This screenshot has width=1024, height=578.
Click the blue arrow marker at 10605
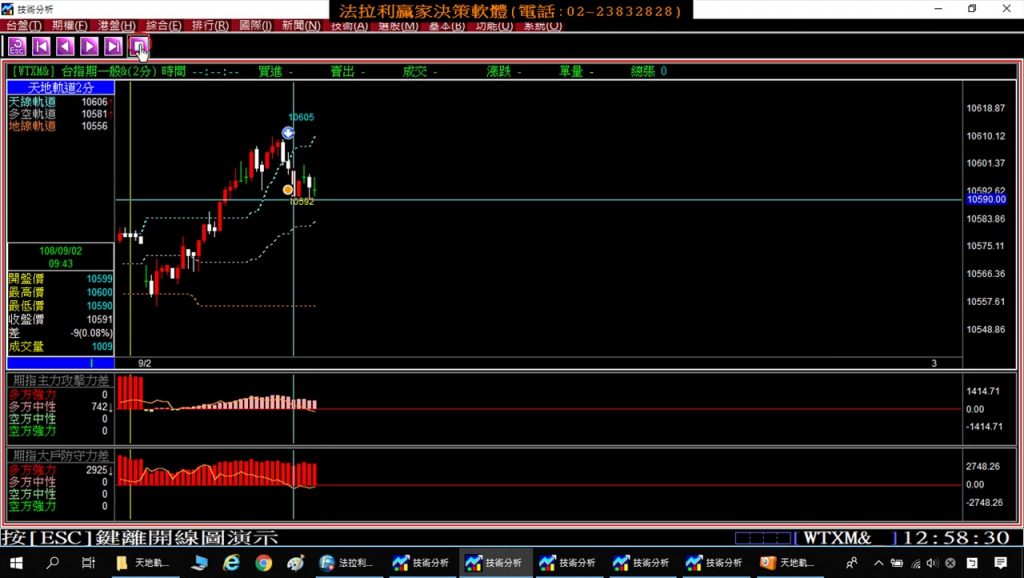click(288, 133)
